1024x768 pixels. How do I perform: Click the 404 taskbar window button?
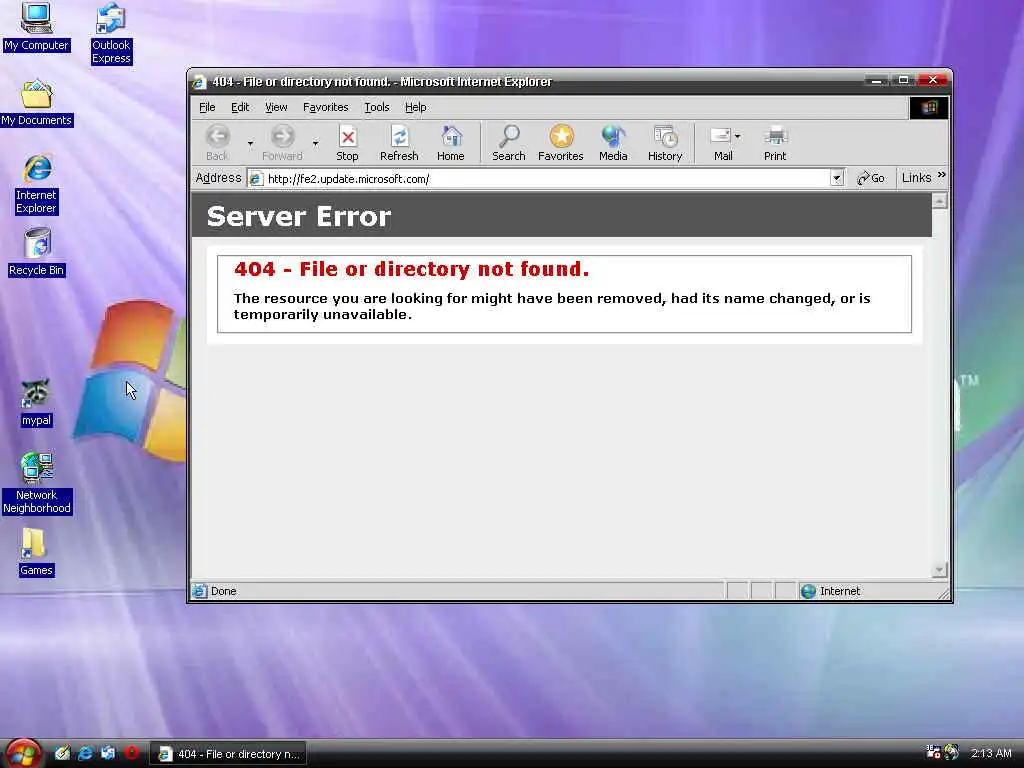coord(229,754)
